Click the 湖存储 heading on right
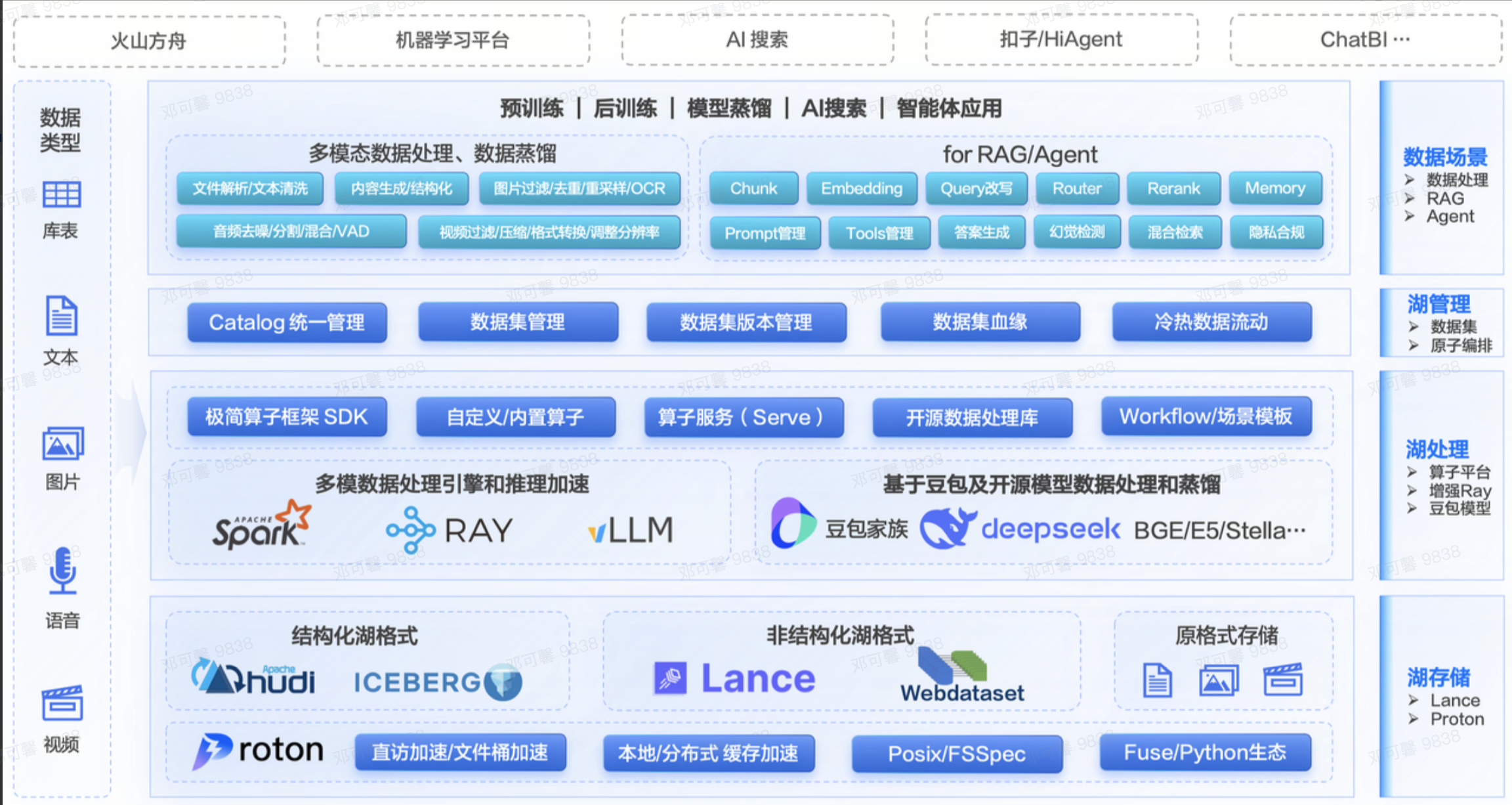Viewport: 1512px width, 805px height. point(1438,677)
